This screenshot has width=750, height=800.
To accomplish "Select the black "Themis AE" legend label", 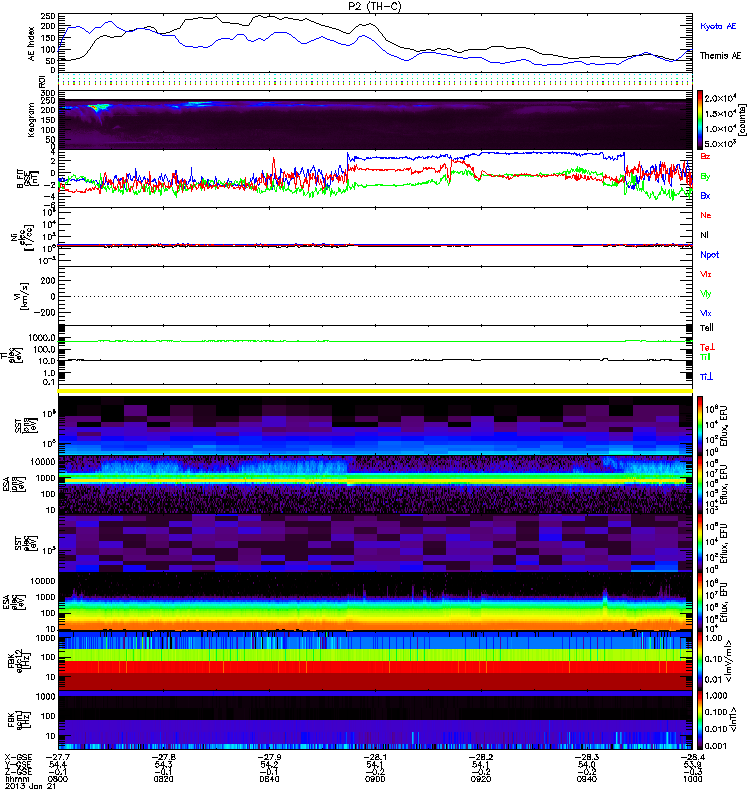I will point(720,56).
